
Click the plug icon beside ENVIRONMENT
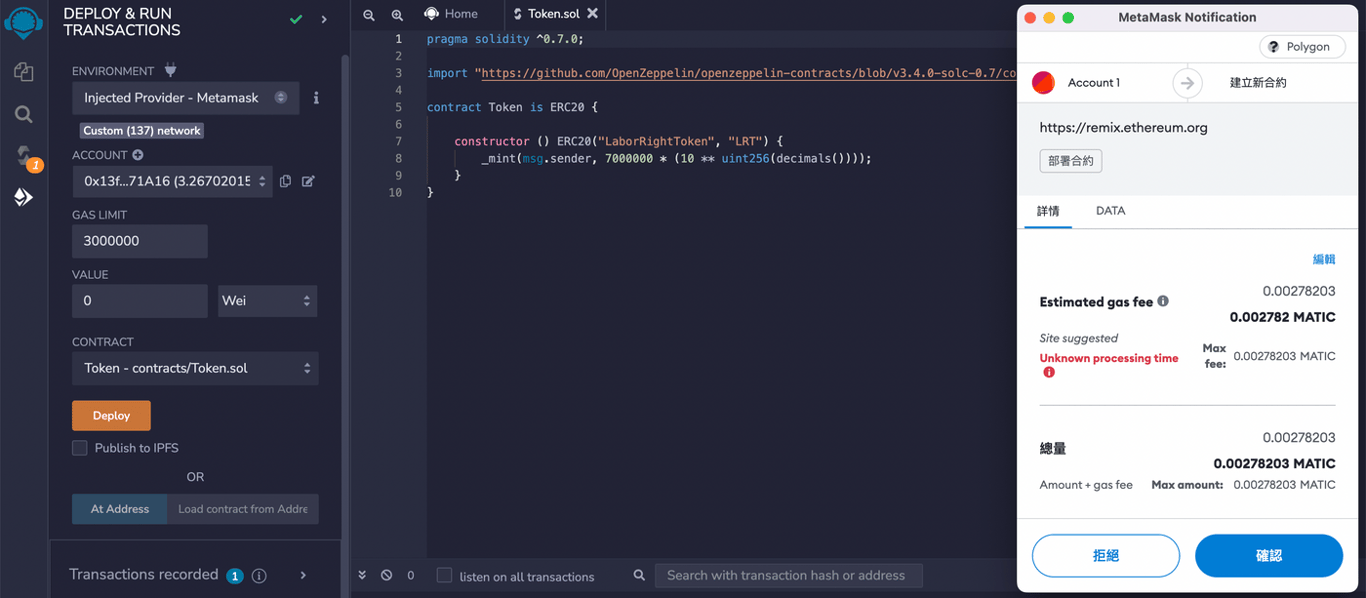(169, 71)
